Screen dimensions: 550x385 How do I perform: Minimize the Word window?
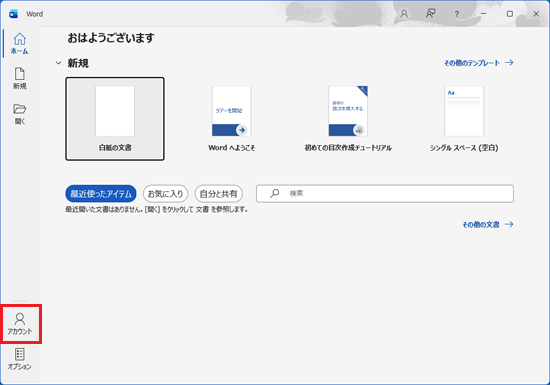483,14
